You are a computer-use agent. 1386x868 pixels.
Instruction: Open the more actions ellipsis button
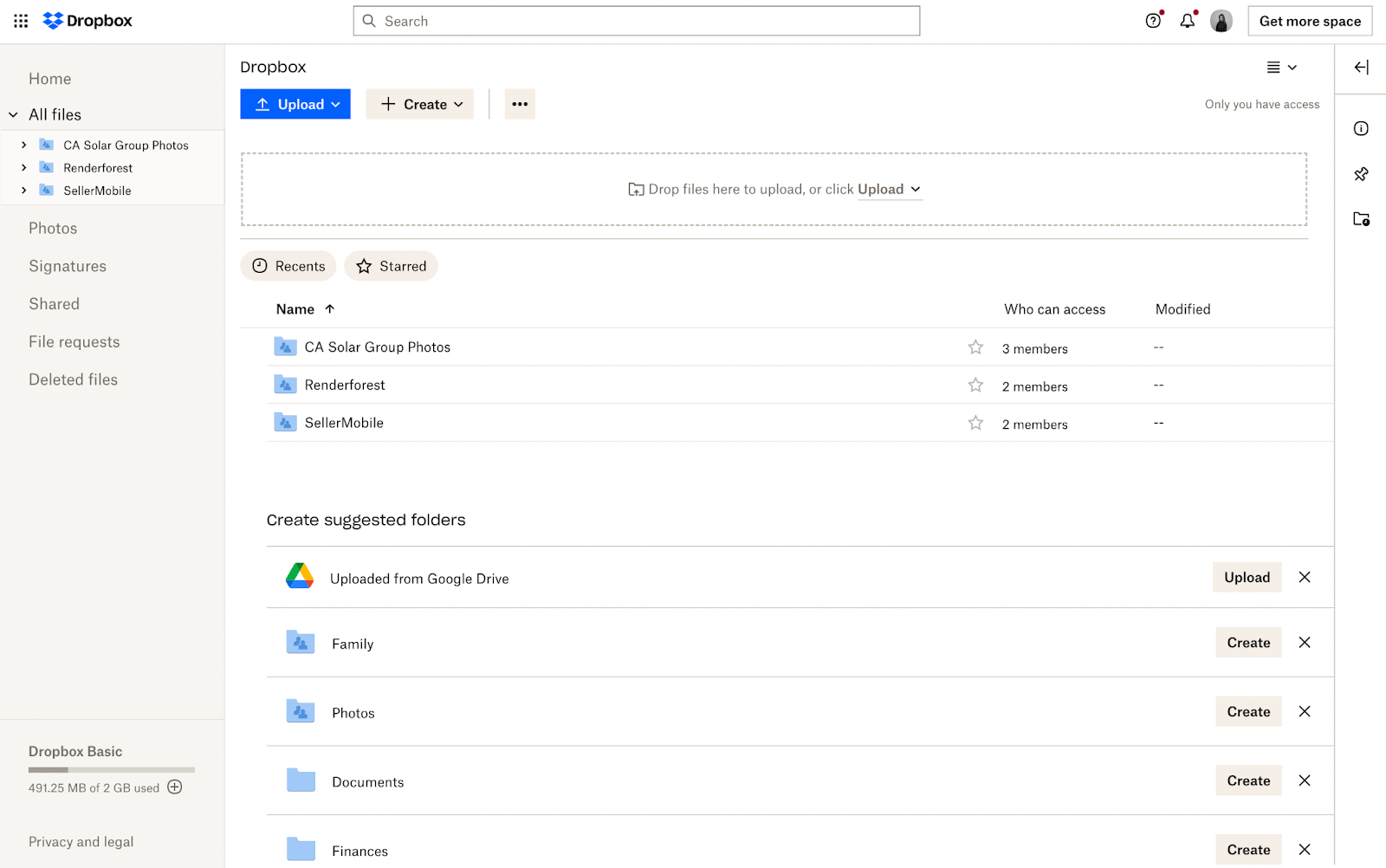click(x=520, y=104)
